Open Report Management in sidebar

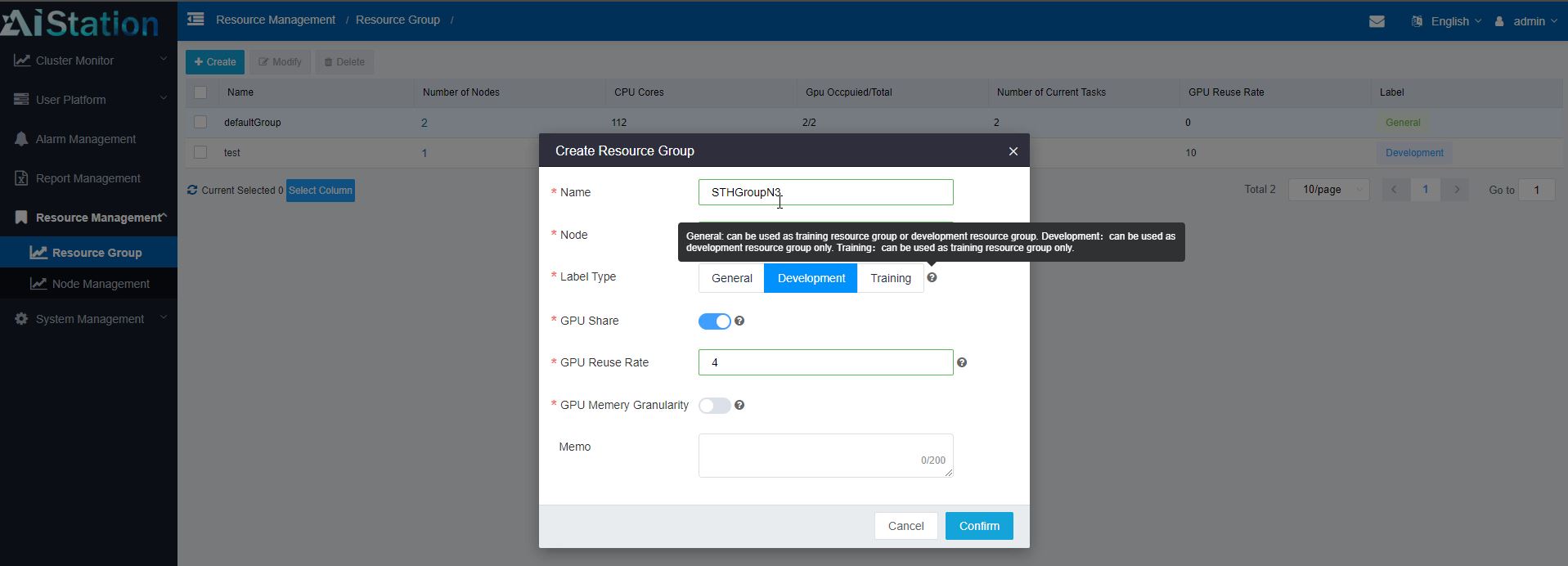point(88,178)
